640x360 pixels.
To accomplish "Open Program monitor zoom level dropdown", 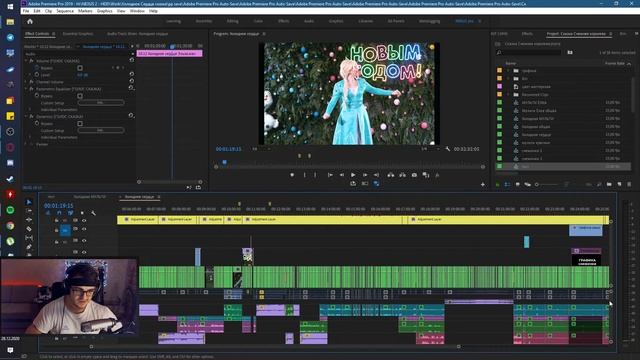I will (260, 149).
